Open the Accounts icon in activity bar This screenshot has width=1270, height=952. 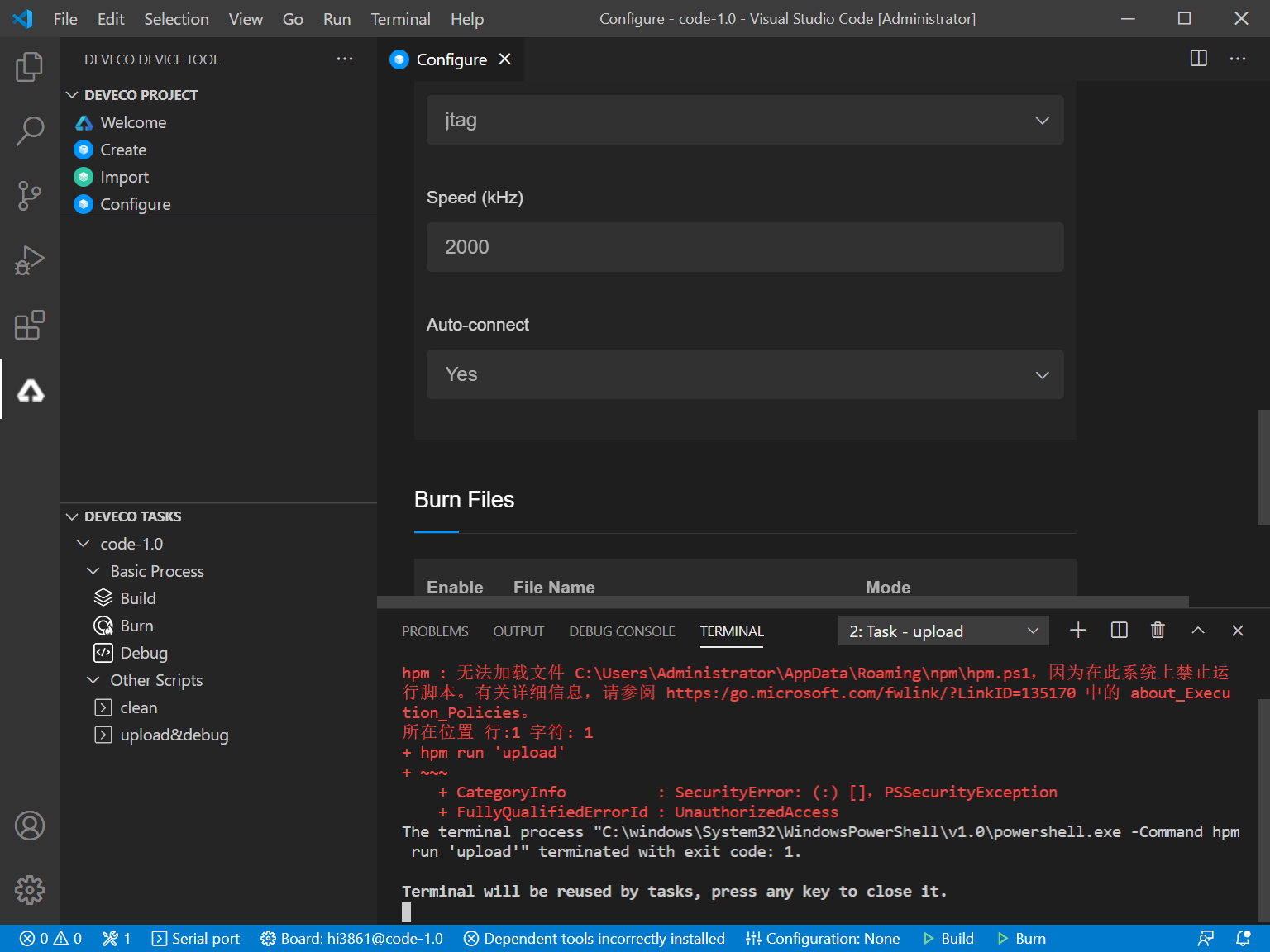coord(30,826)
